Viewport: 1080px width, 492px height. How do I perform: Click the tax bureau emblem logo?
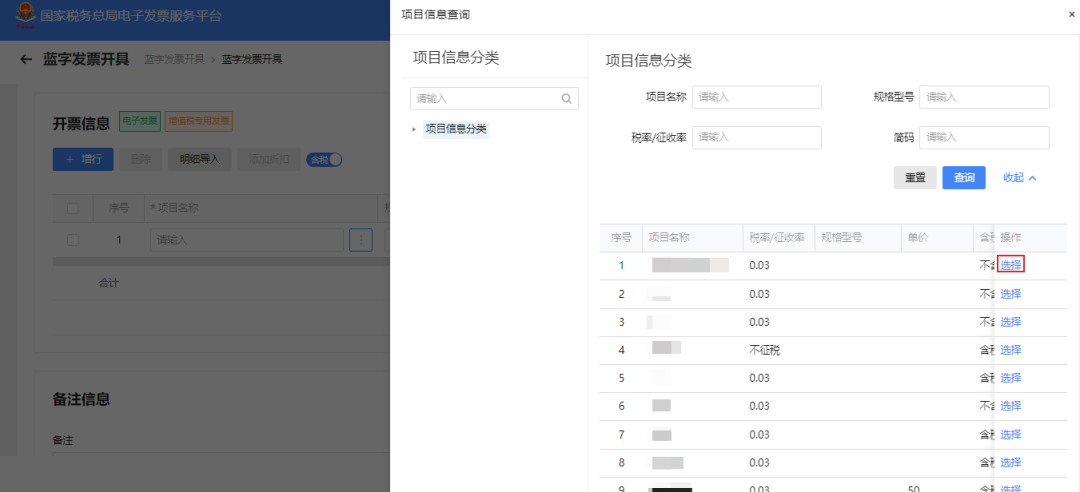click(25, 15)
